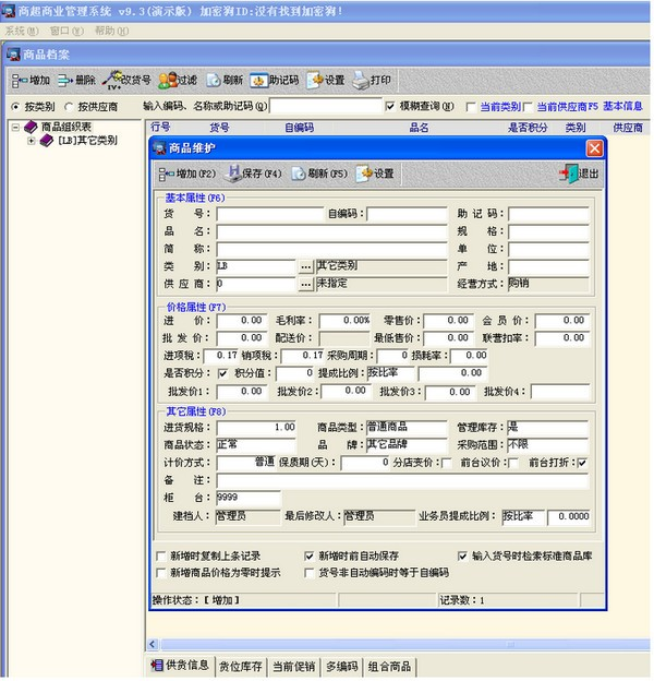
Task: Click the application icon in the title bar
Action: [x=8, y=11]
